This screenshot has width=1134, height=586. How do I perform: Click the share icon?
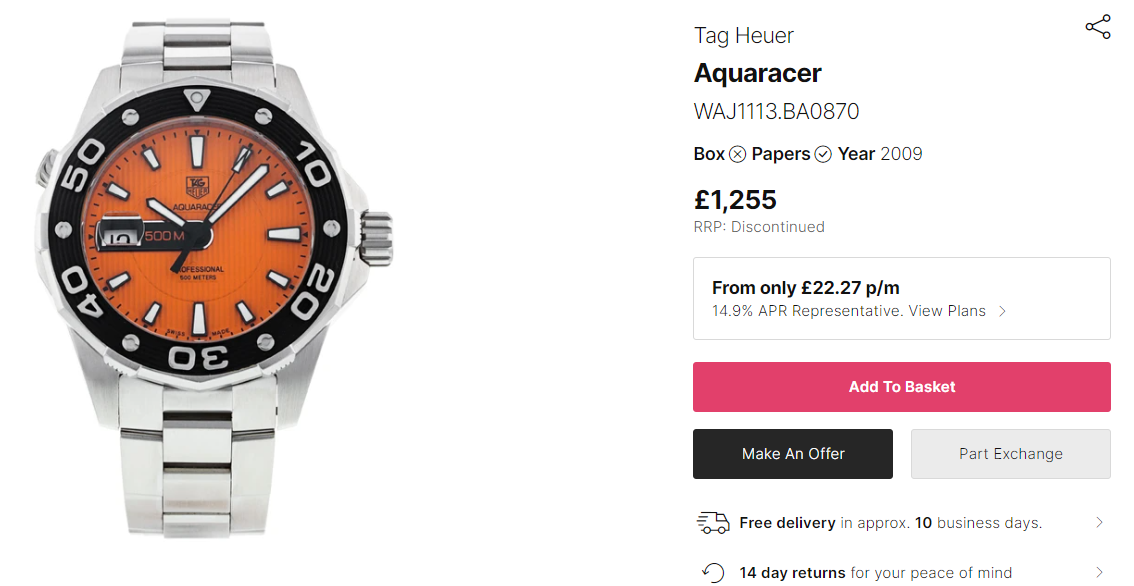pyautogui.click(x=1097, y=27)
